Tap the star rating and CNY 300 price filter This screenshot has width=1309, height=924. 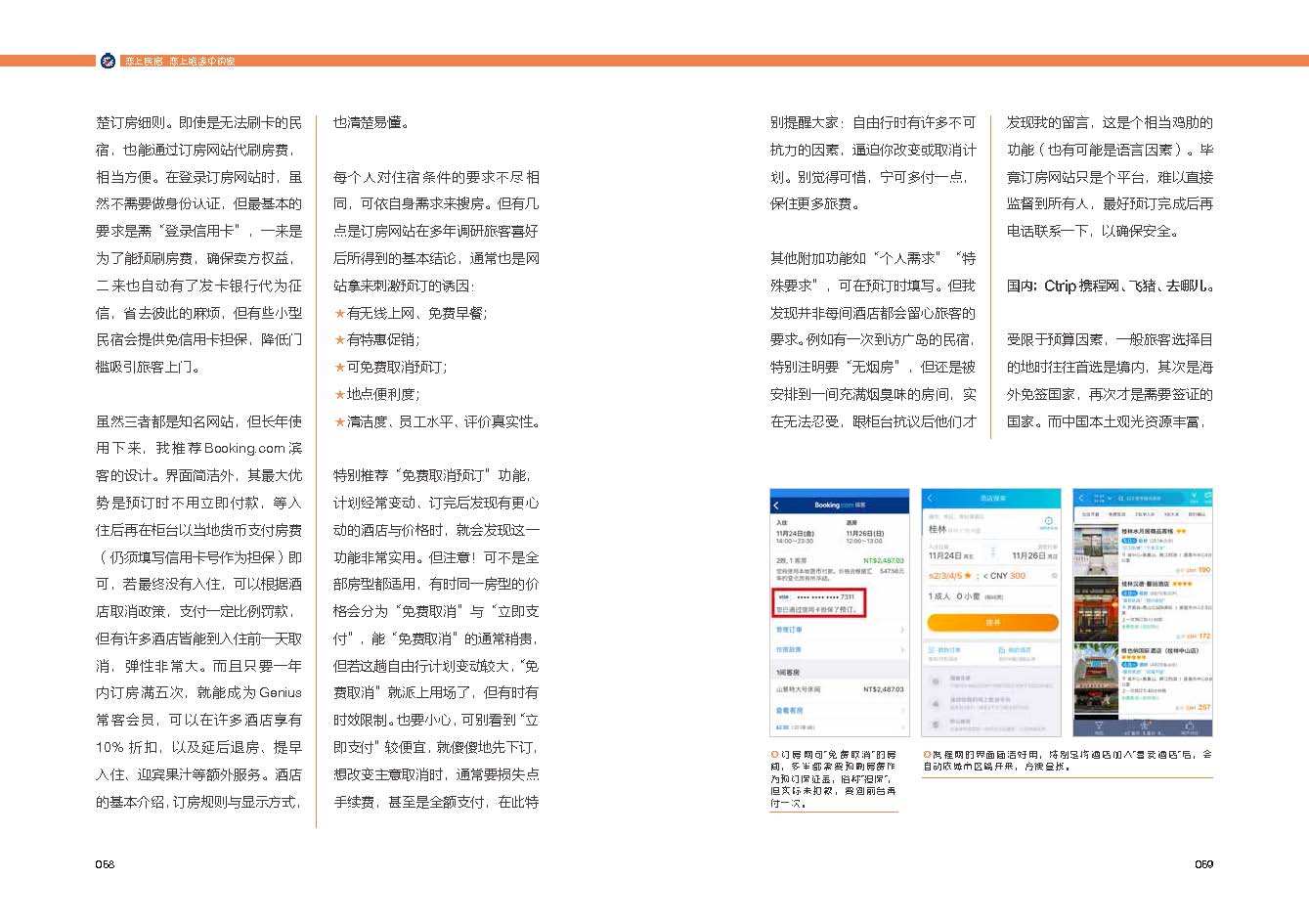tap(978, 576)
